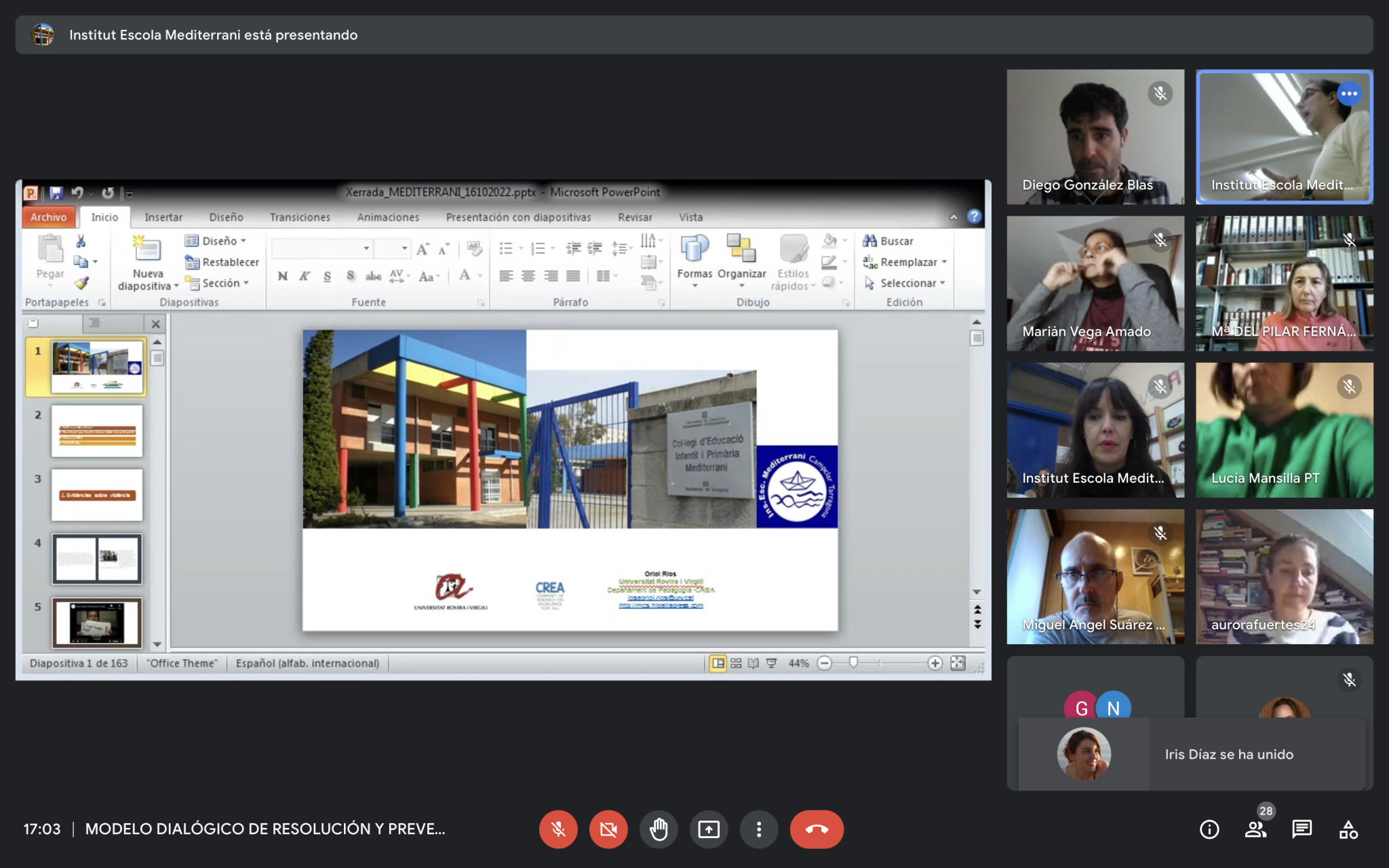Click share screen icon in meeting controls
This screenshot has height=868, width=1389.
(x=707, y=828)
